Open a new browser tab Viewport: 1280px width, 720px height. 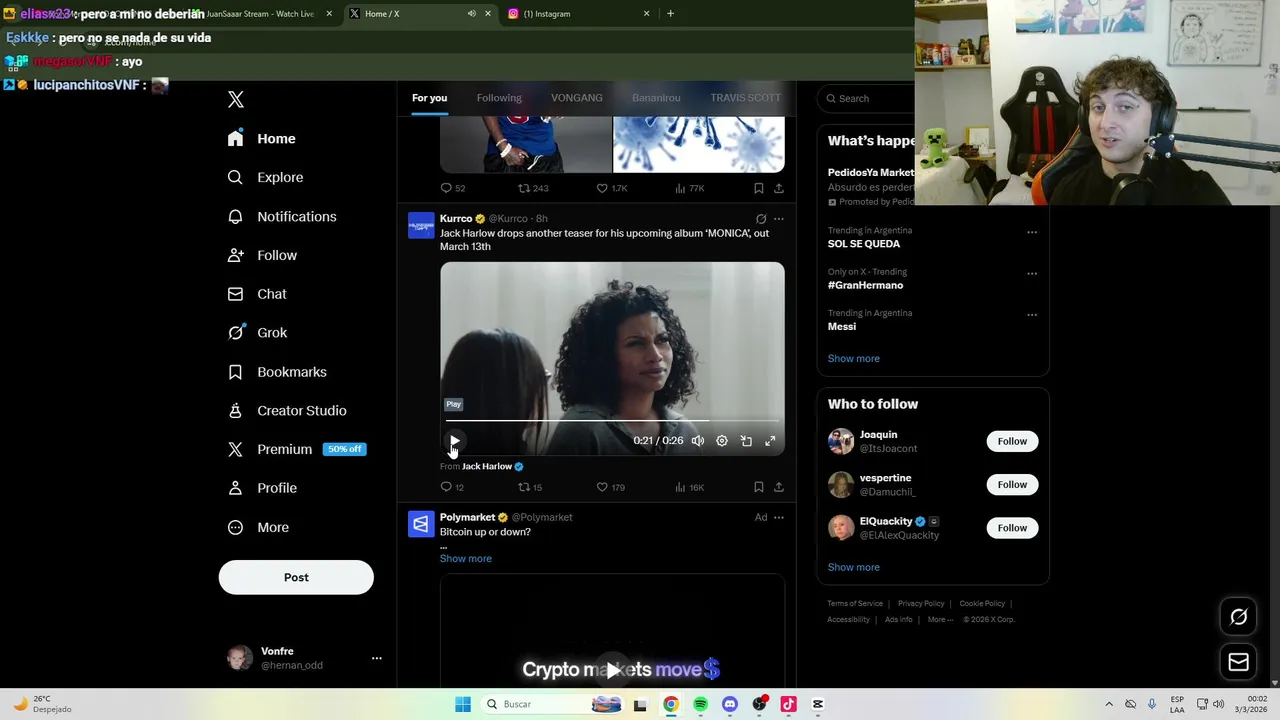pyautogui.click(x=670, y=14)
